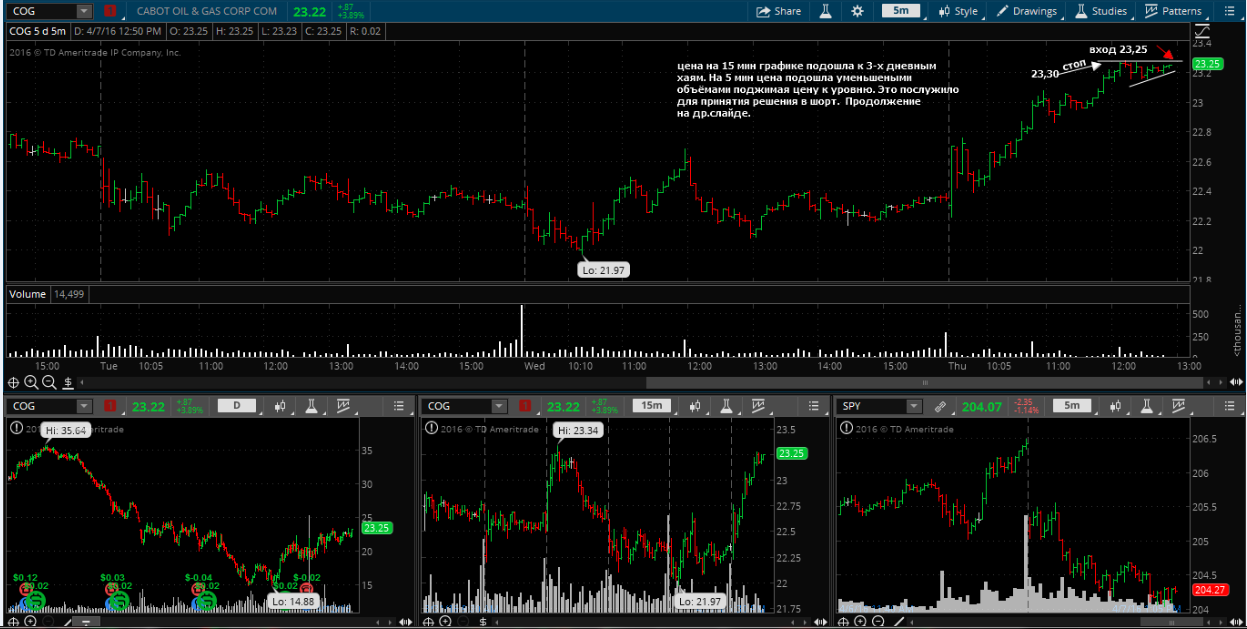Screen dimensions: 1247x629
Task: Click the info icon in daily chart corner
Action: click(16, 428)
